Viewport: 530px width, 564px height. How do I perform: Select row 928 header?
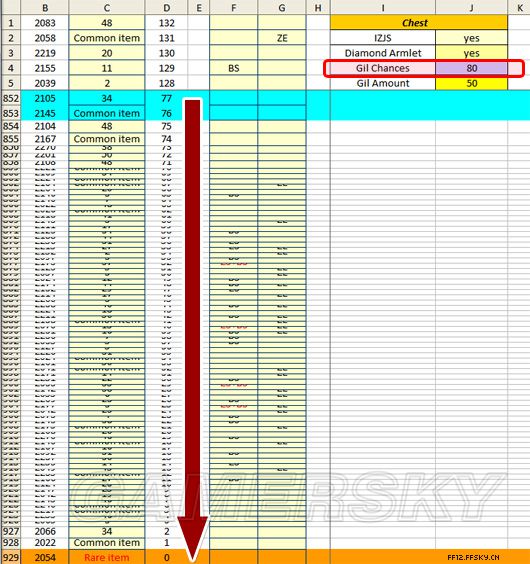point(11,543)
